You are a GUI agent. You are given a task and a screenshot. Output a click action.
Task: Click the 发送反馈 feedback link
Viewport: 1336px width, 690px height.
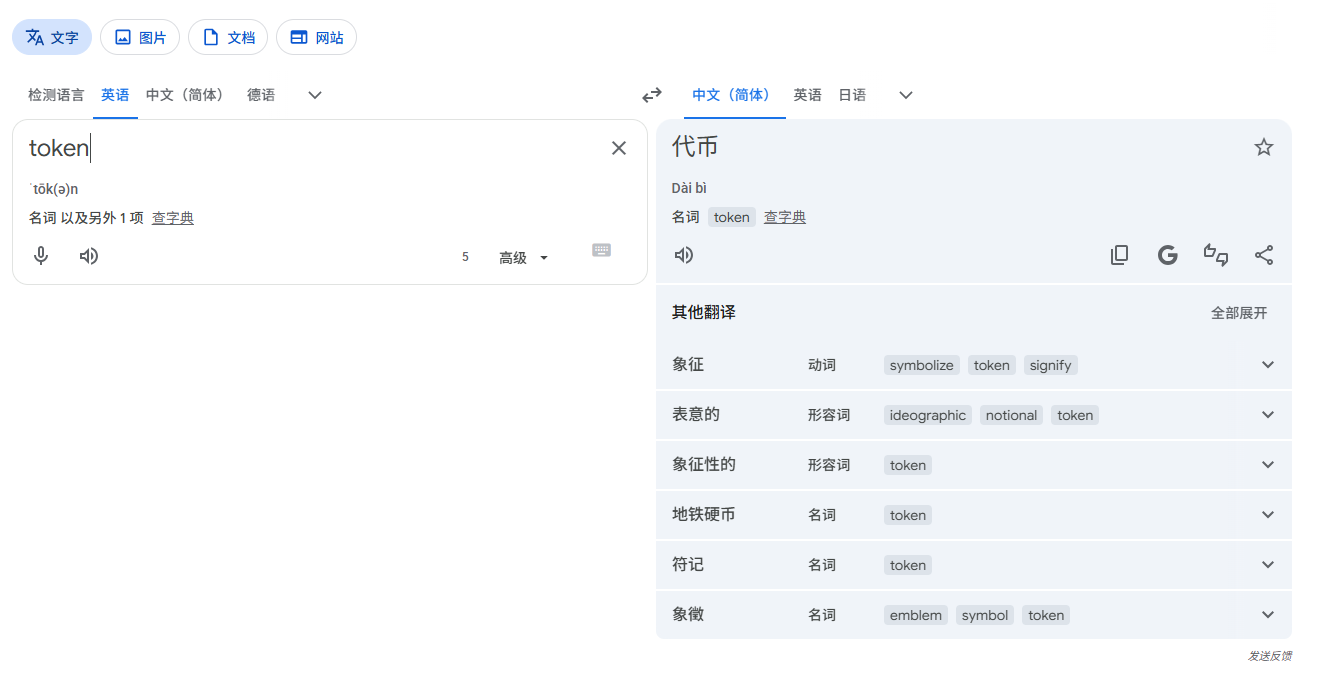pos(1269,656)
